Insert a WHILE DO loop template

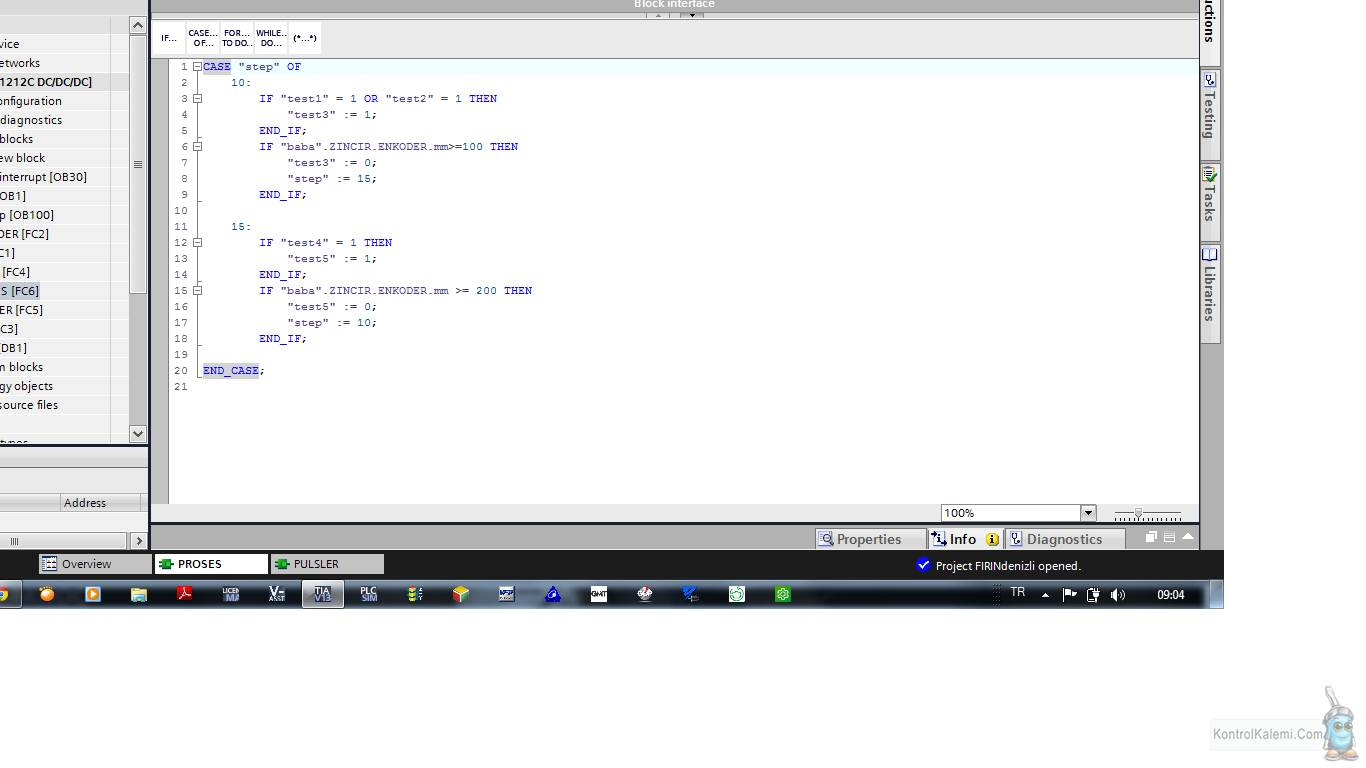tap(271, 38)
